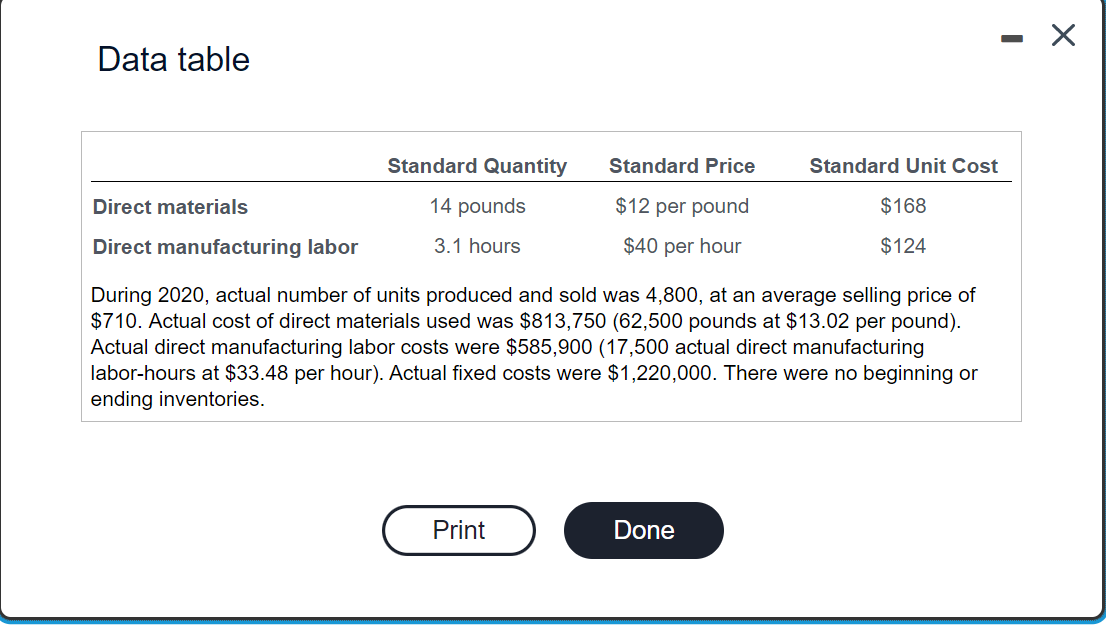The height and width of the screenshot is (625, 1106).
Task: Select the $12 per pound price
Action: coord(681,206)
